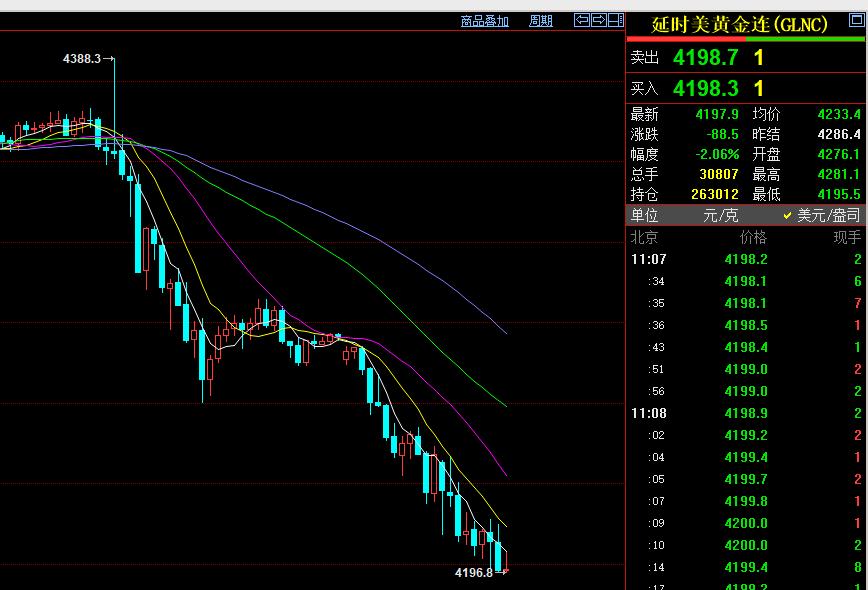This screenshot has width=868, height=590.
Task: Click the 延时美黄金连(GLNC) title
Action: pyautogui.click(x=739, y=24)
